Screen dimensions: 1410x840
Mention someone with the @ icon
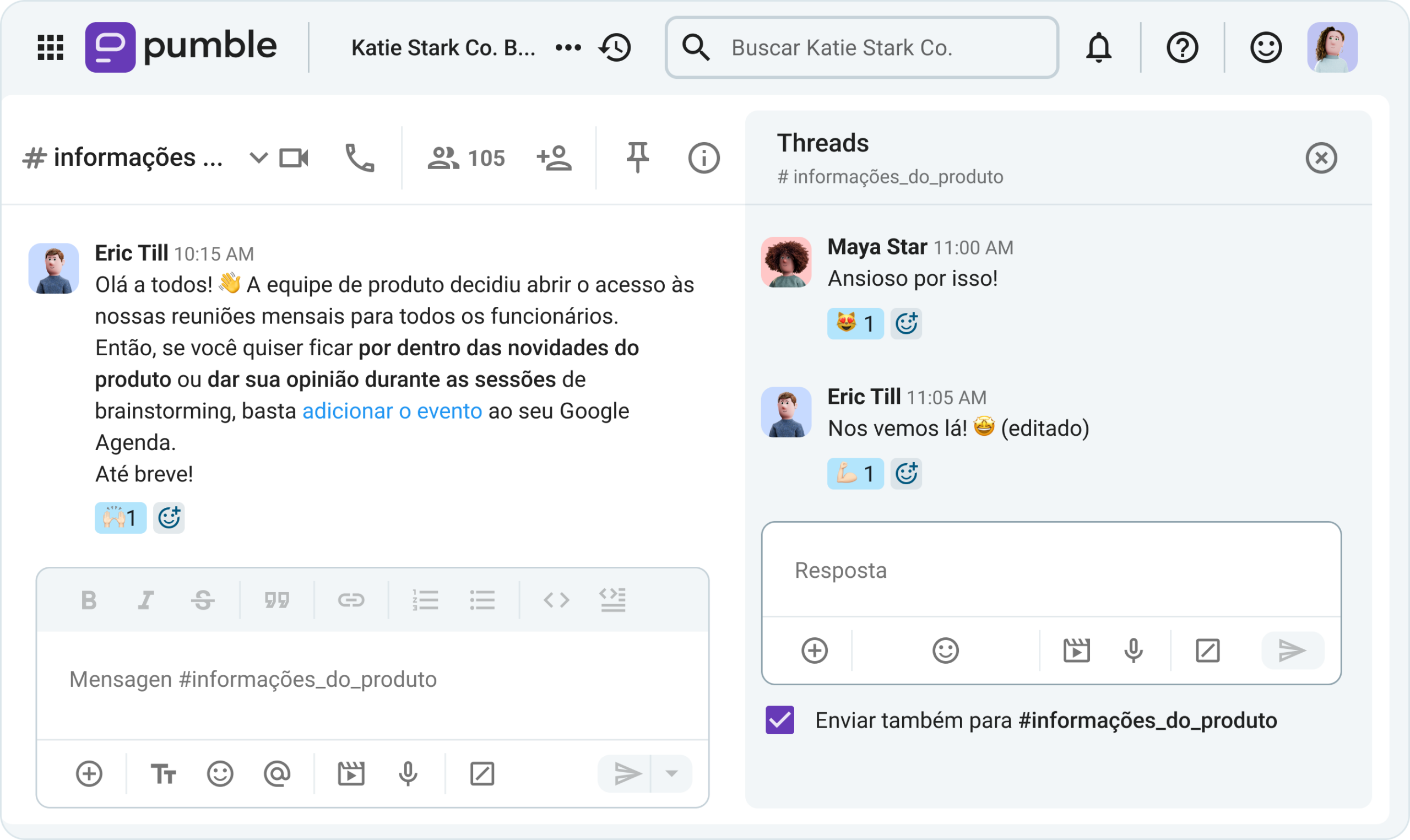[x=277, y=774]
